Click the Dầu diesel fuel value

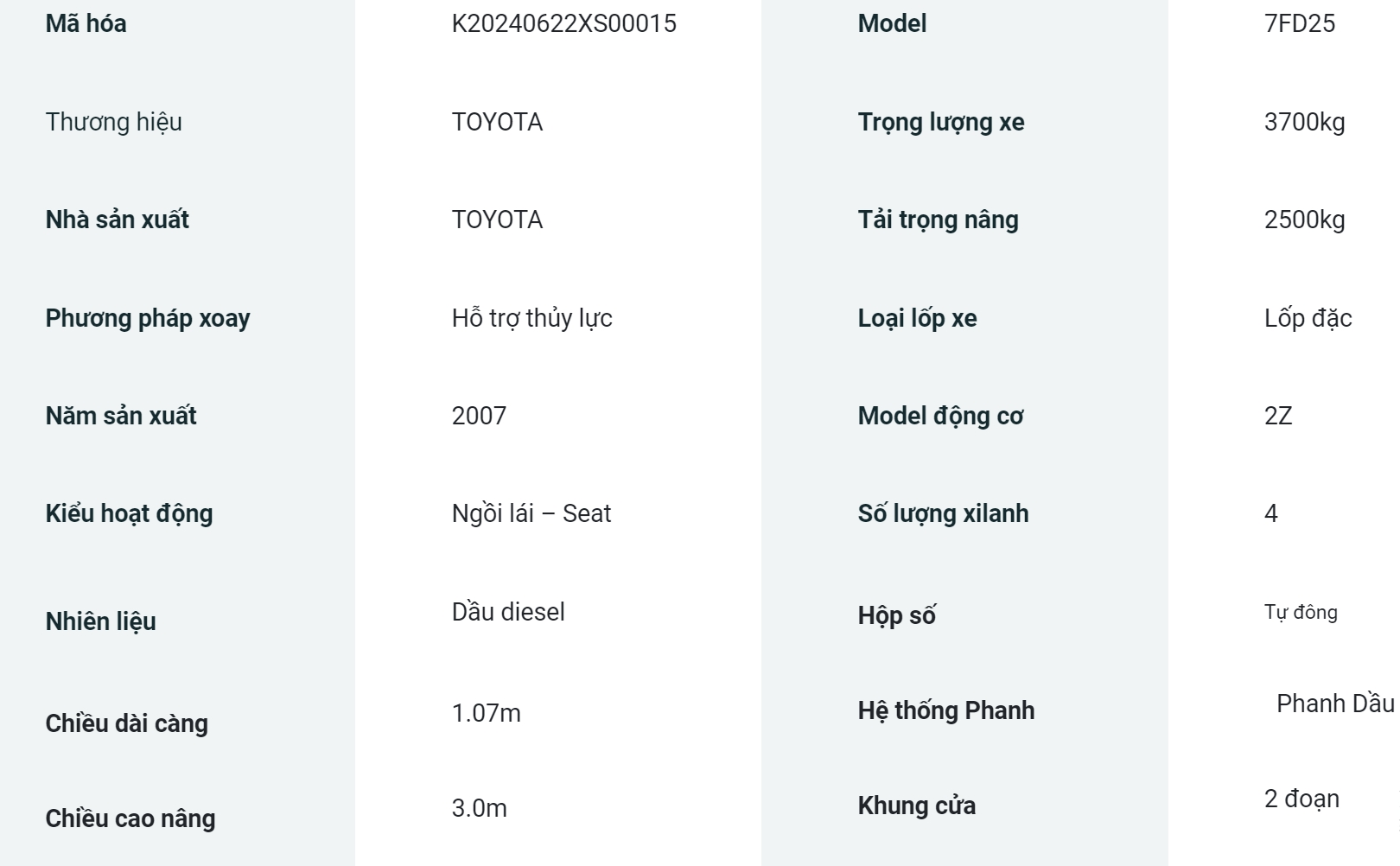click(508, 612)
